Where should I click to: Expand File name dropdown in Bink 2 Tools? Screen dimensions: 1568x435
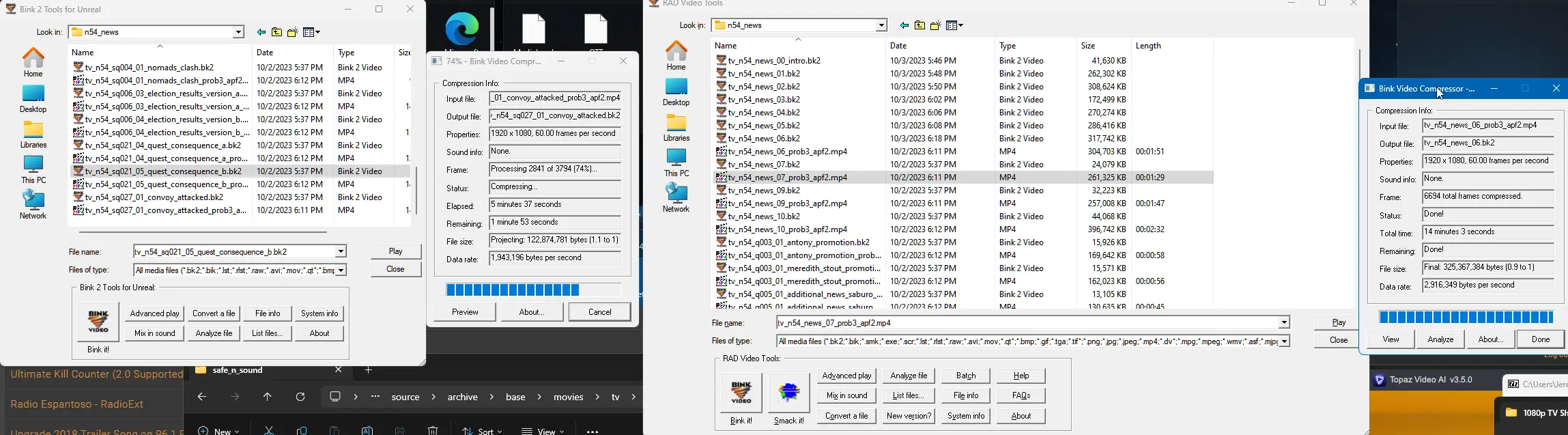[x=340, y=252]
